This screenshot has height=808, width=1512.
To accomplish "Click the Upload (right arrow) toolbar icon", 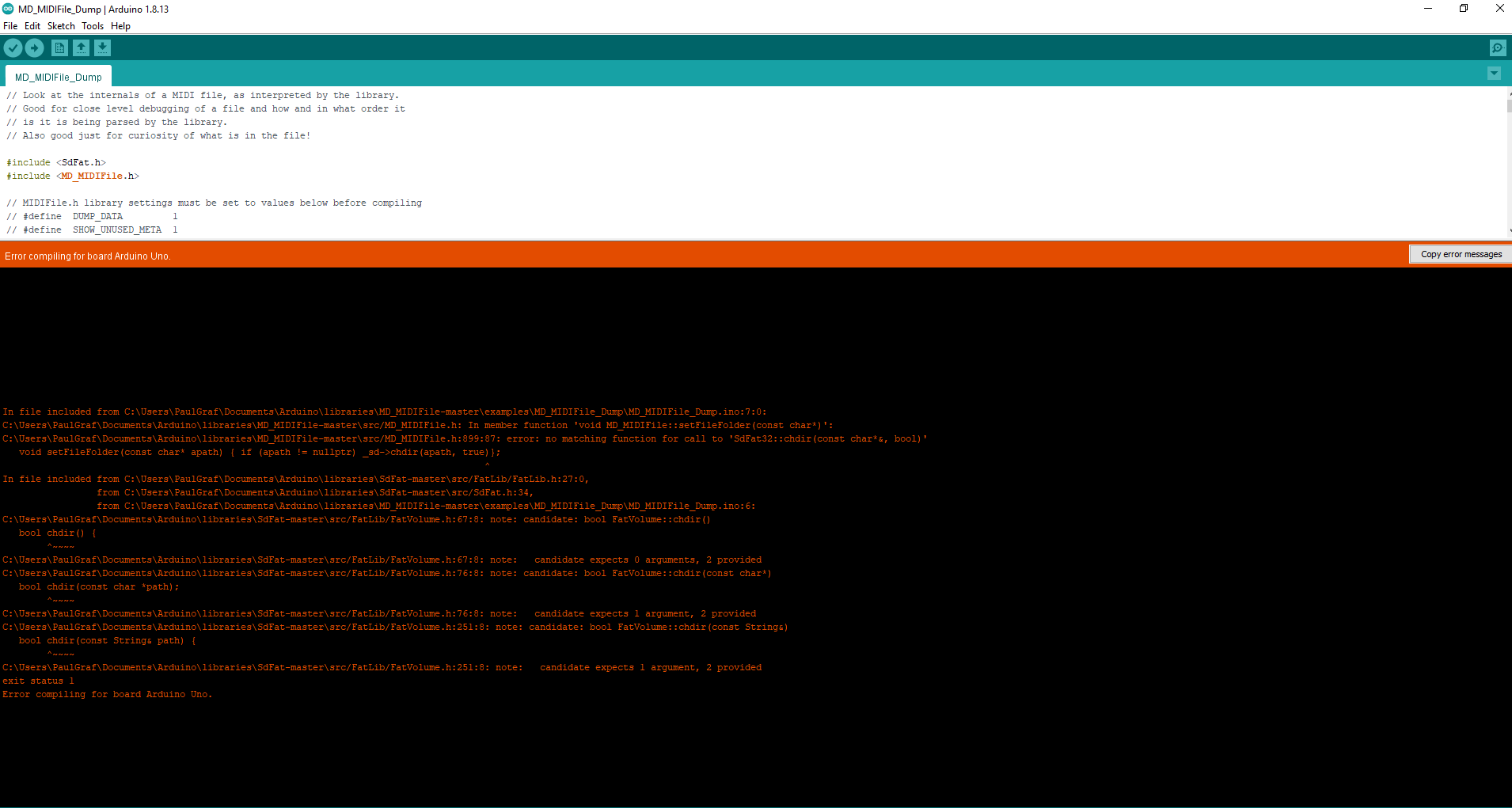I will pyautogui.click(x=34, y=47).
